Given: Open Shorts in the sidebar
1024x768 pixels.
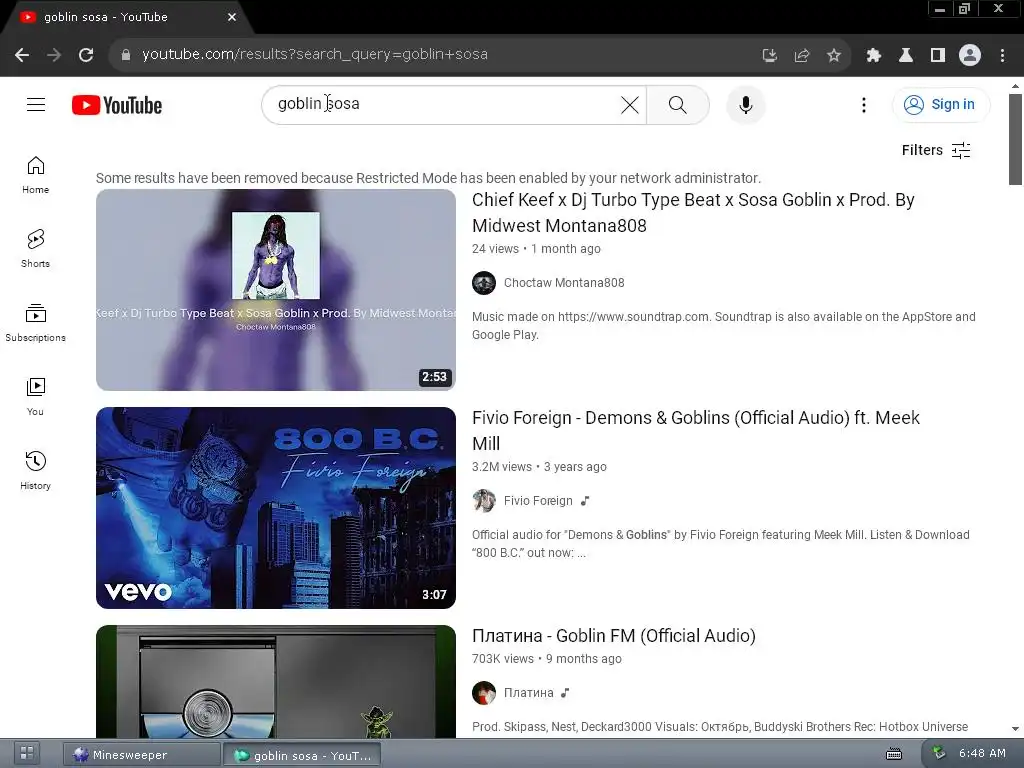Looking at the screenshot, I should (35, 249).
